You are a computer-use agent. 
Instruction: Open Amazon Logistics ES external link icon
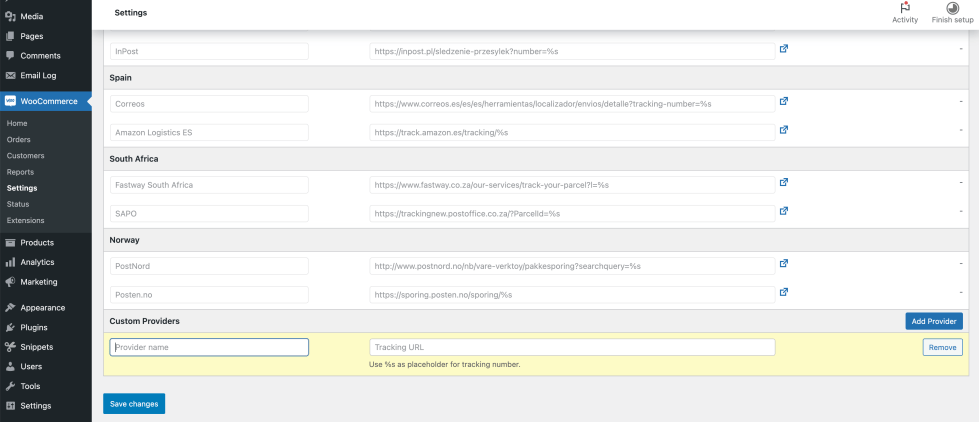point(784,130)
